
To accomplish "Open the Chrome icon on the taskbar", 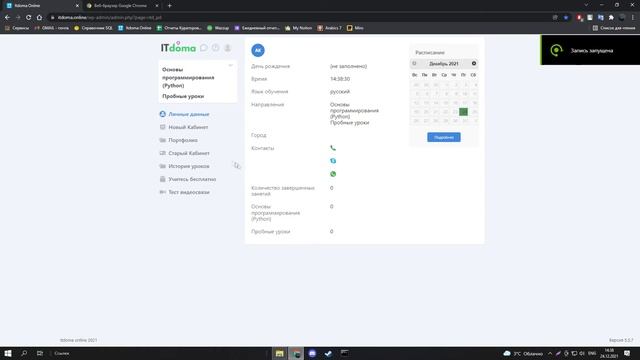I will [x=296, y=353].
